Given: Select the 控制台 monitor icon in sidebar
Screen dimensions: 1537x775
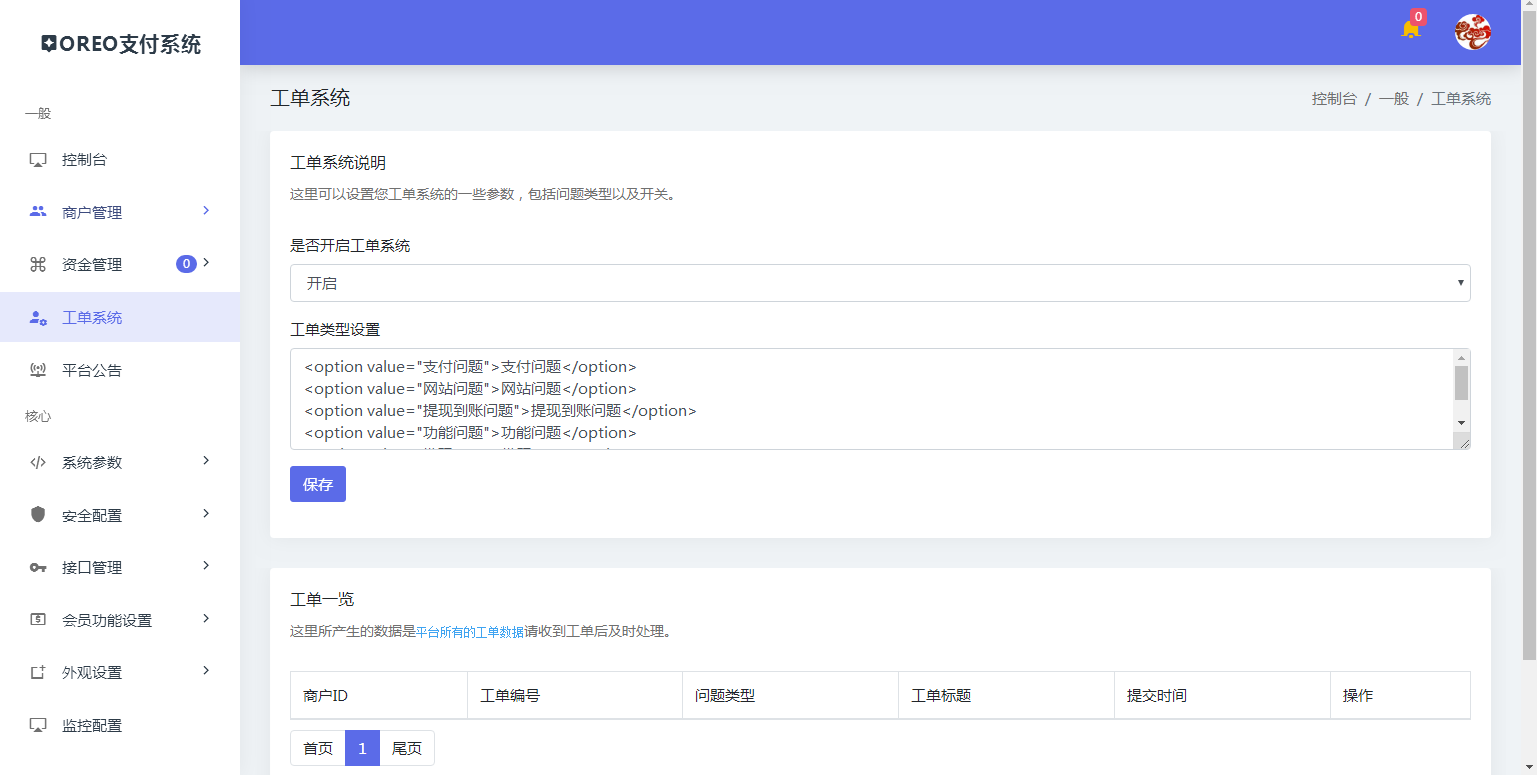Looking at the screenshot, I should click(x=37, y=159).
